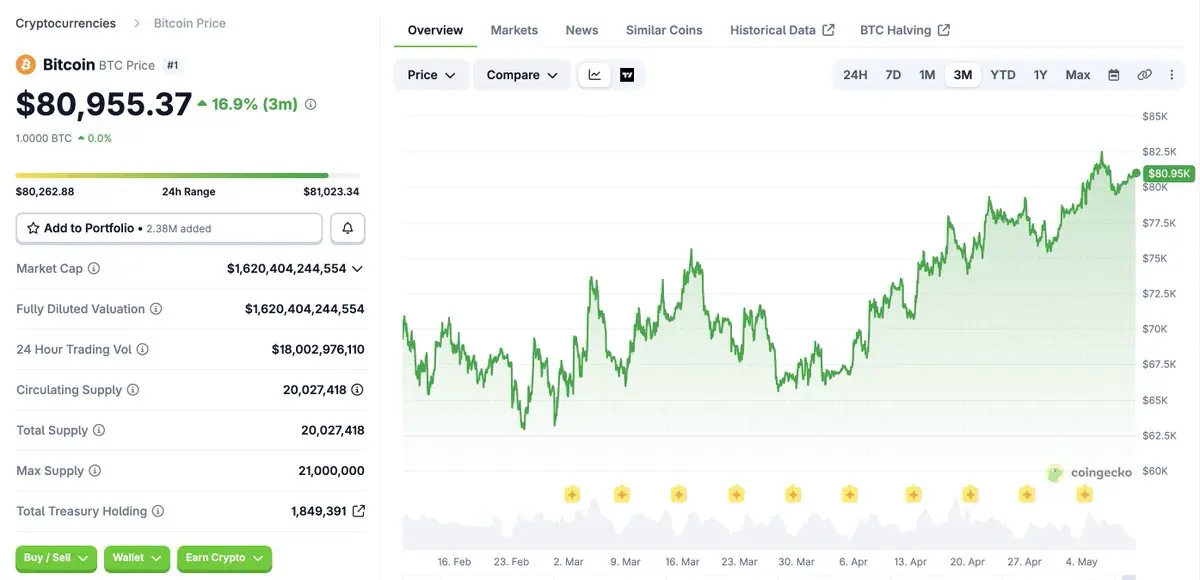Select the 3M time range
Image resolution: width=1200 pixels, height=580 pixels.
click(963, 75)
